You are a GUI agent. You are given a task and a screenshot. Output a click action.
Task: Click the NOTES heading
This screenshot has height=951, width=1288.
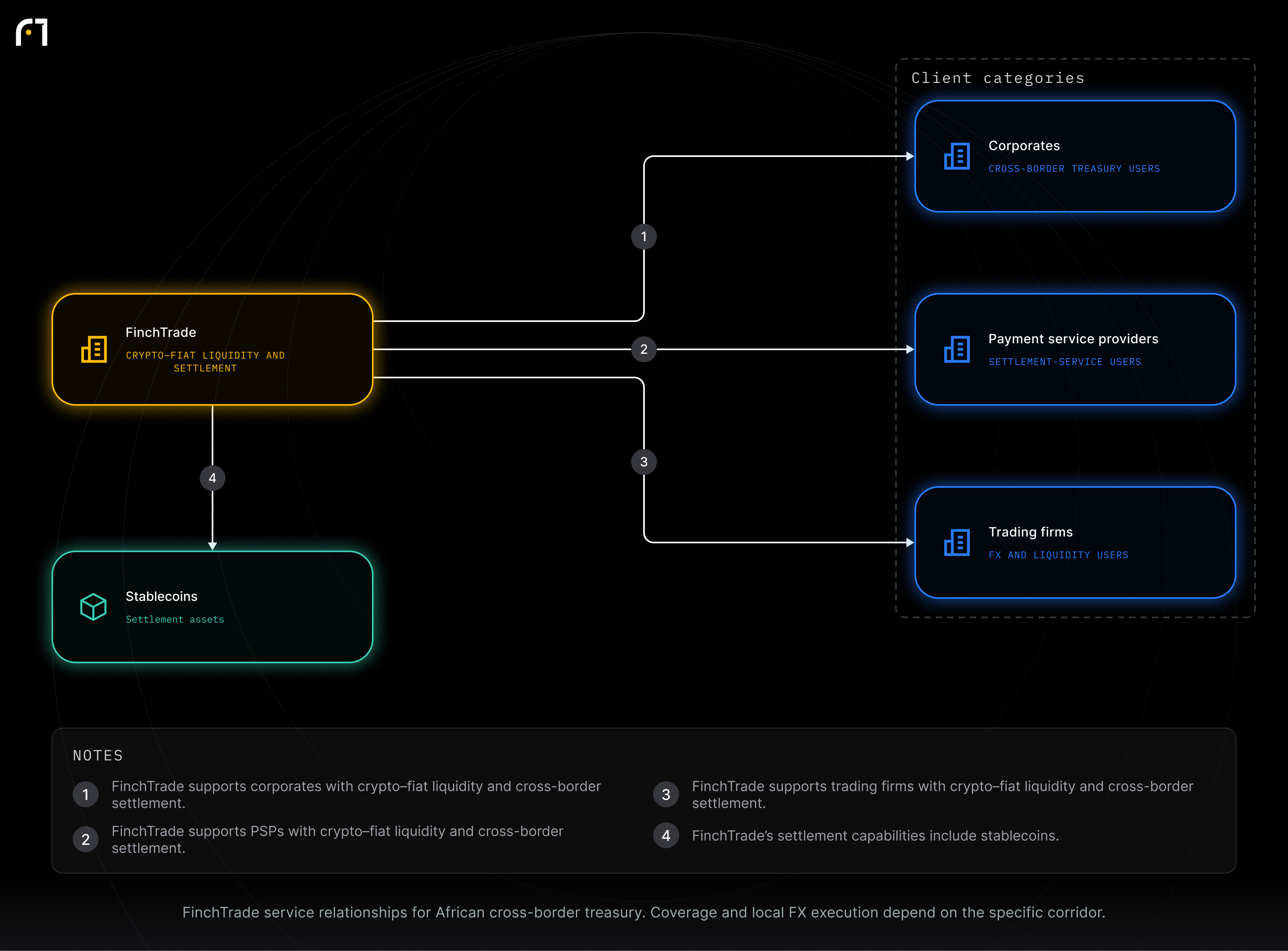98,755
